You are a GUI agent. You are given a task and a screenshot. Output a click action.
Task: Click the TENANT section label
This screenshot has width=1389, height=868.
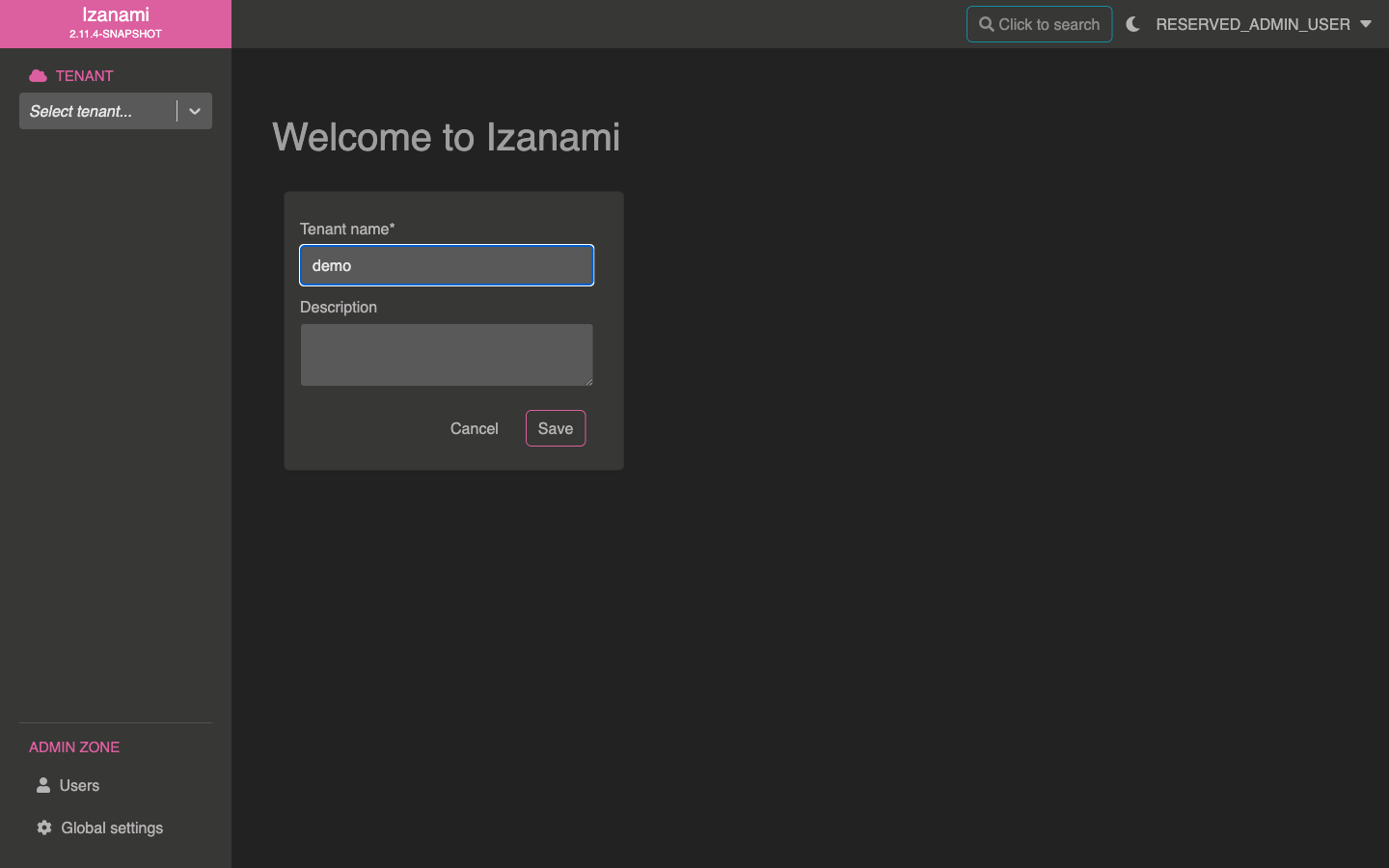coord(84,75)
